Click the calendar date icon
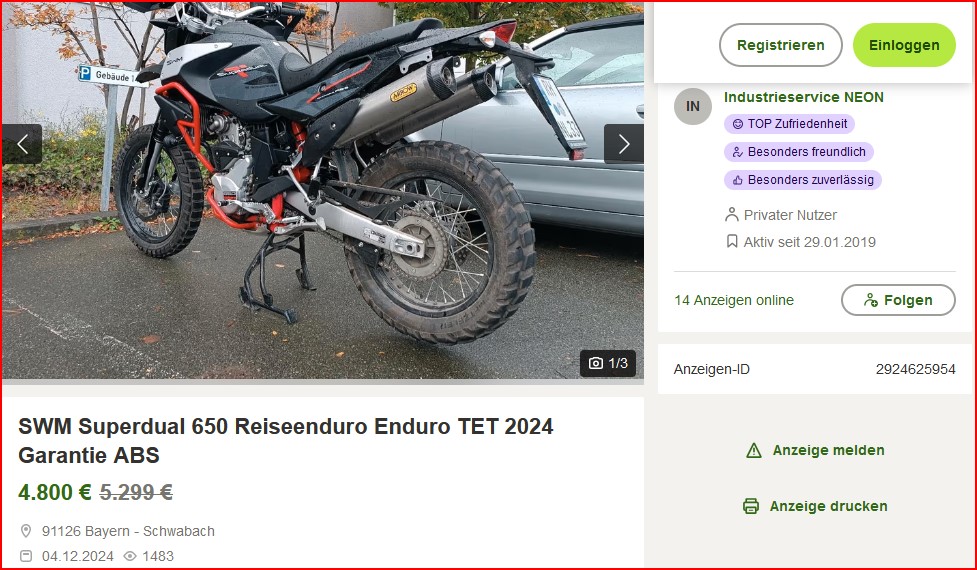 pos(26,556)
